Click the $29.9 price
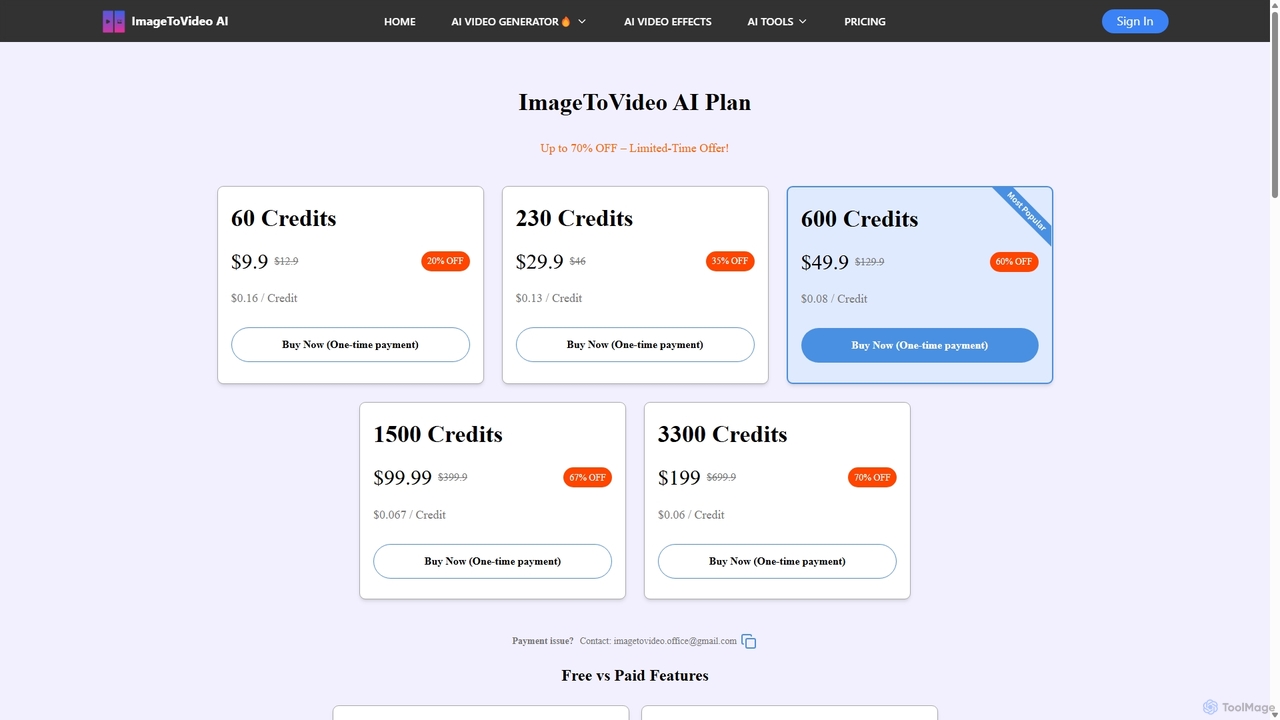Screen dimensions: 1280x720 click(x=540, y=262)
